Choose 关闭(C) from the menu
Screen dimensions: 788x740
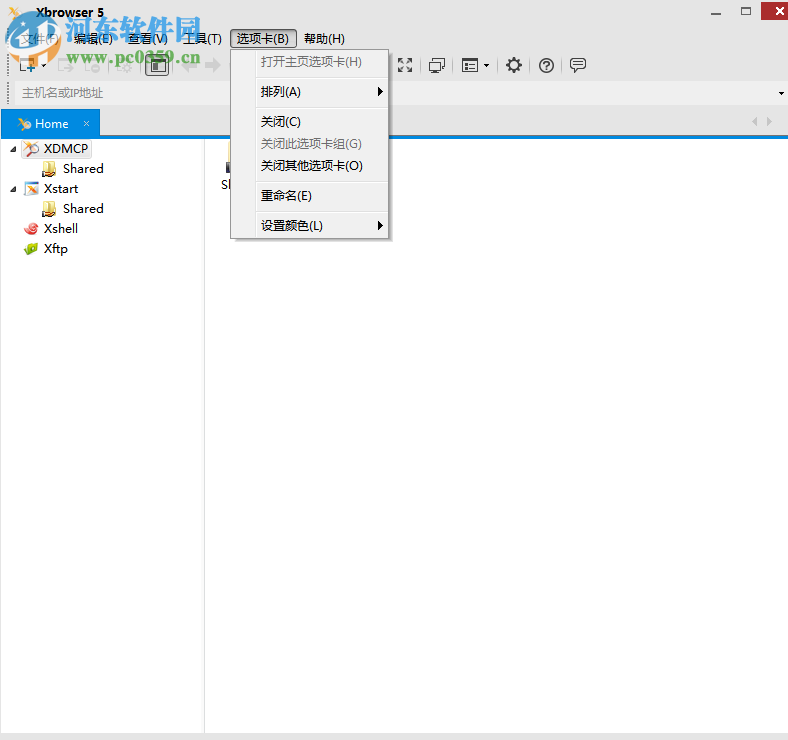point(310,122)
